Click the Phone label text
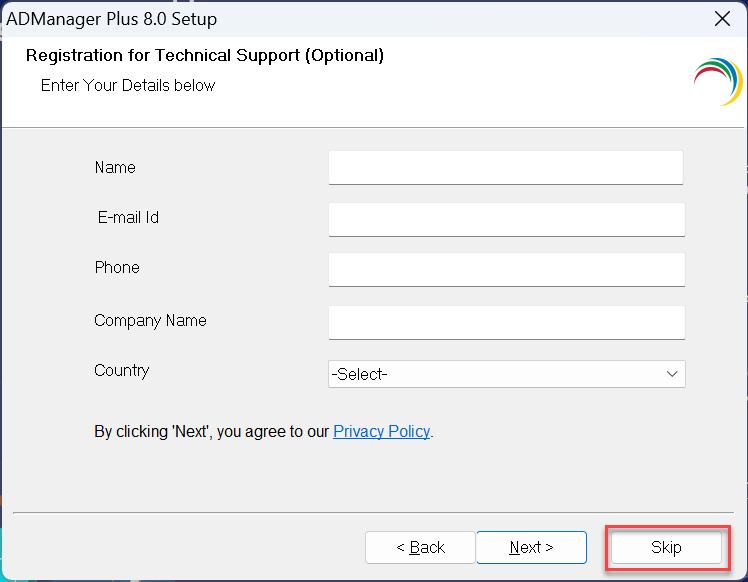748x582 pixels. point(117,268)
